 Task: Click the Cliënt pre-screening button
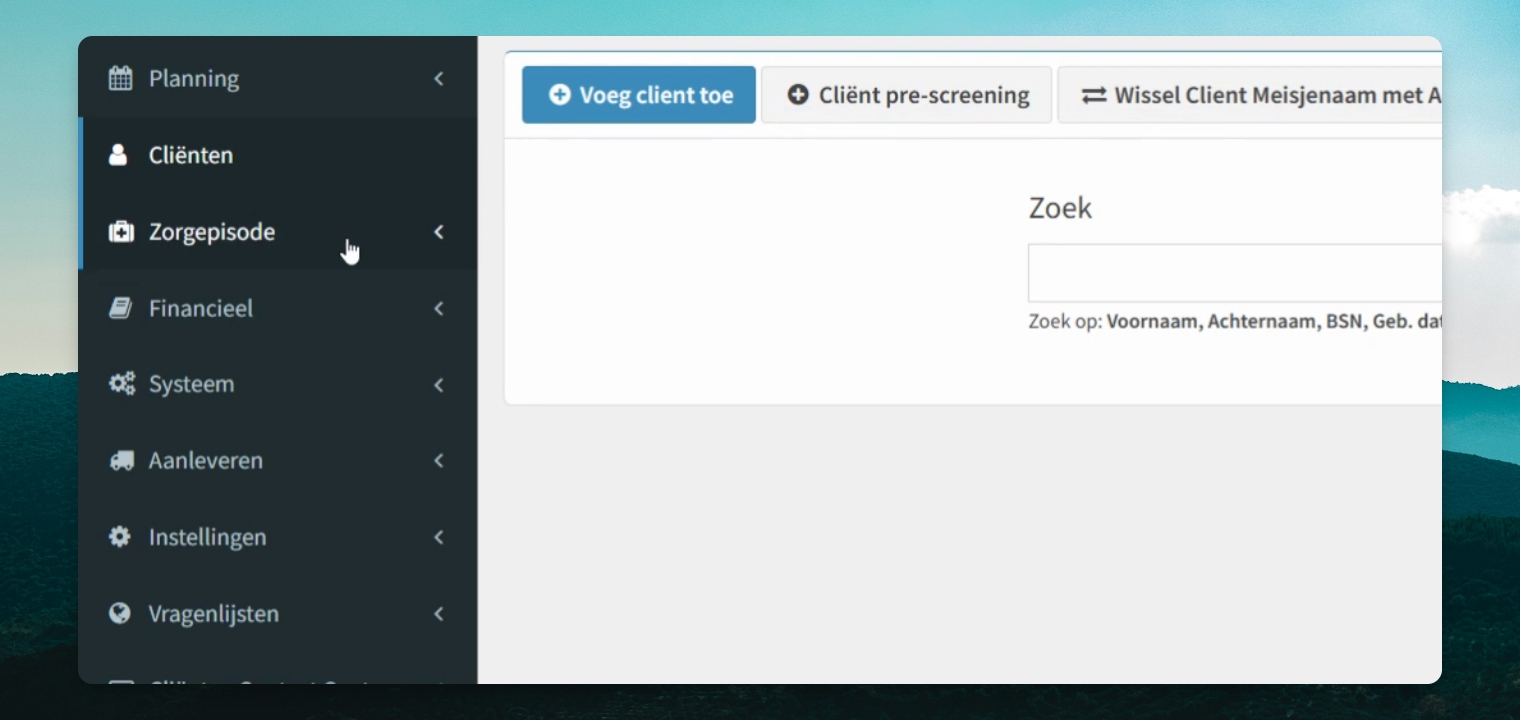click(907, 95)
